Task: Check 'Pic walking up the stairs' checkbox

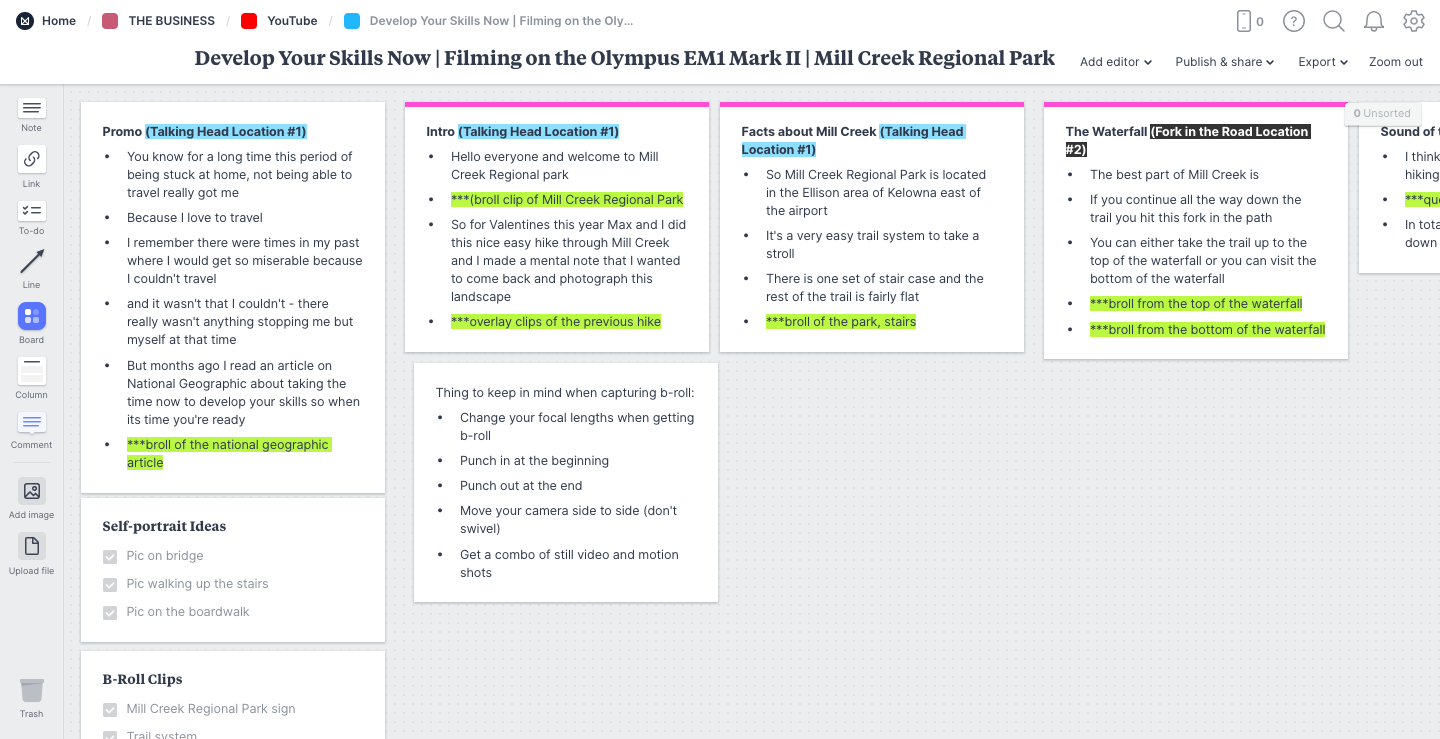Action: coord(110,584)
